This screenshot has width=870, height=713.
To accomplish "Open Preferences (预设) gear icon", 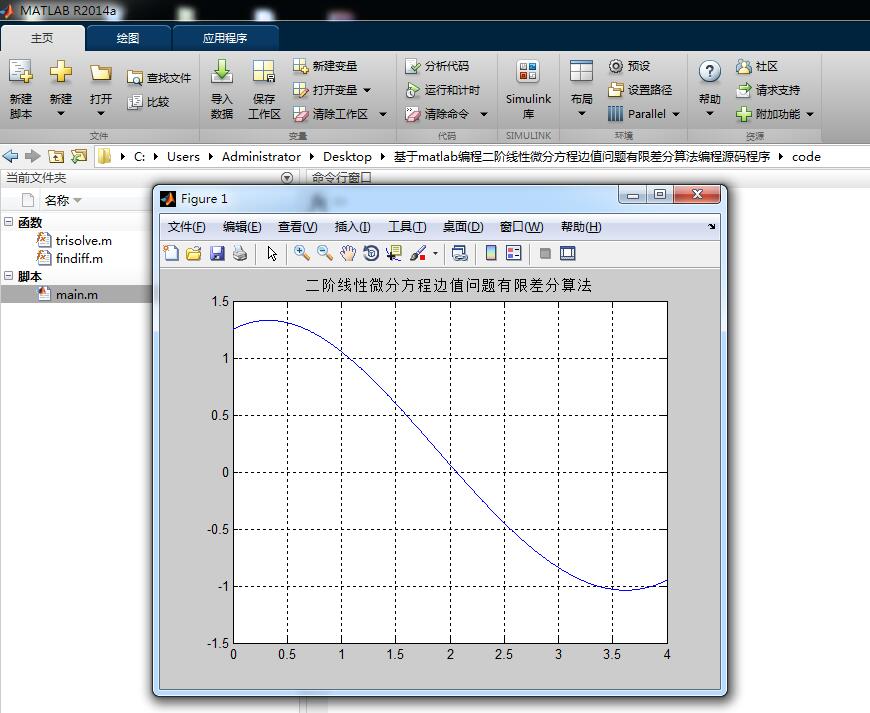I will (616, 66).
